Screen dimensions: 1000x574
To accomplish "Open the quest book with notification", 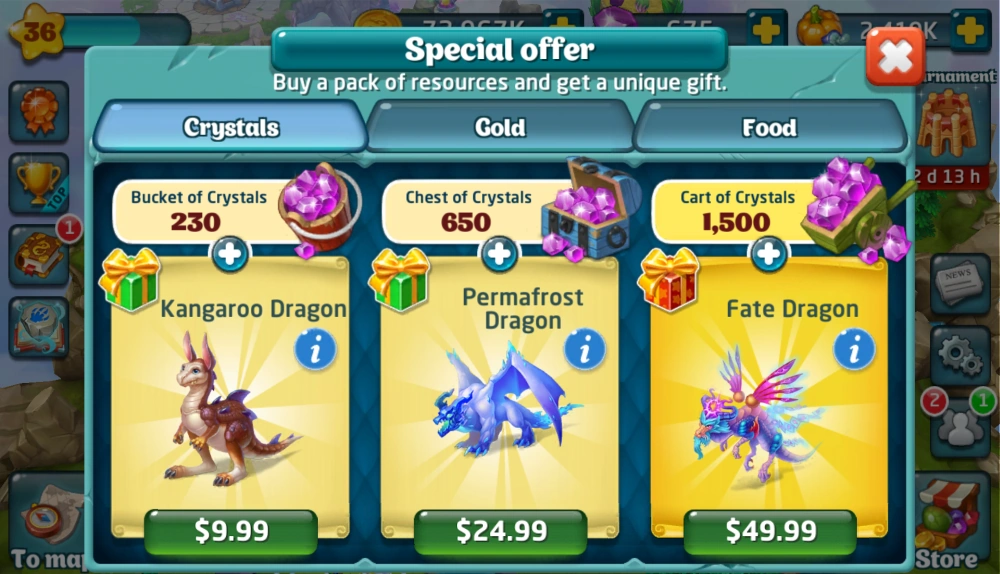I will pos(40,255).
